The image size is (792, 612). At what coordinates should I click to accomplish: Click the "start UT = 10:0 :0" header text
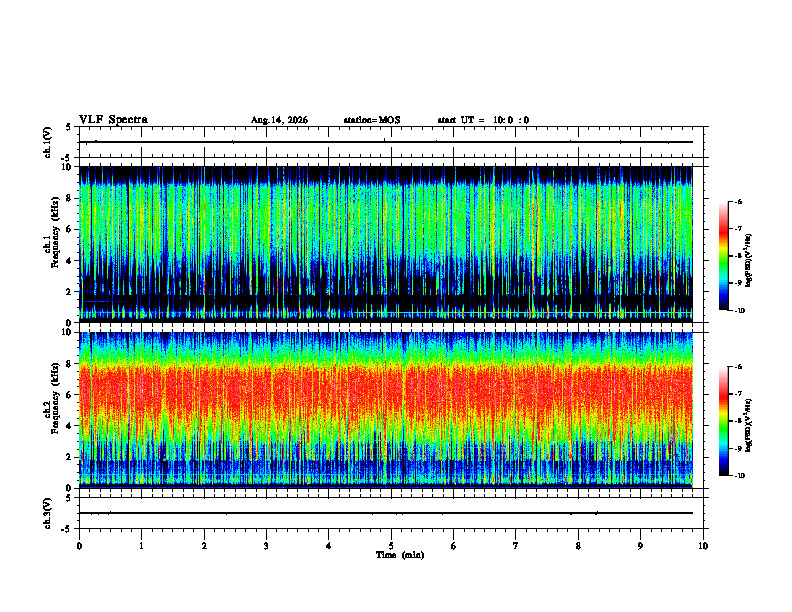point(483,120)
